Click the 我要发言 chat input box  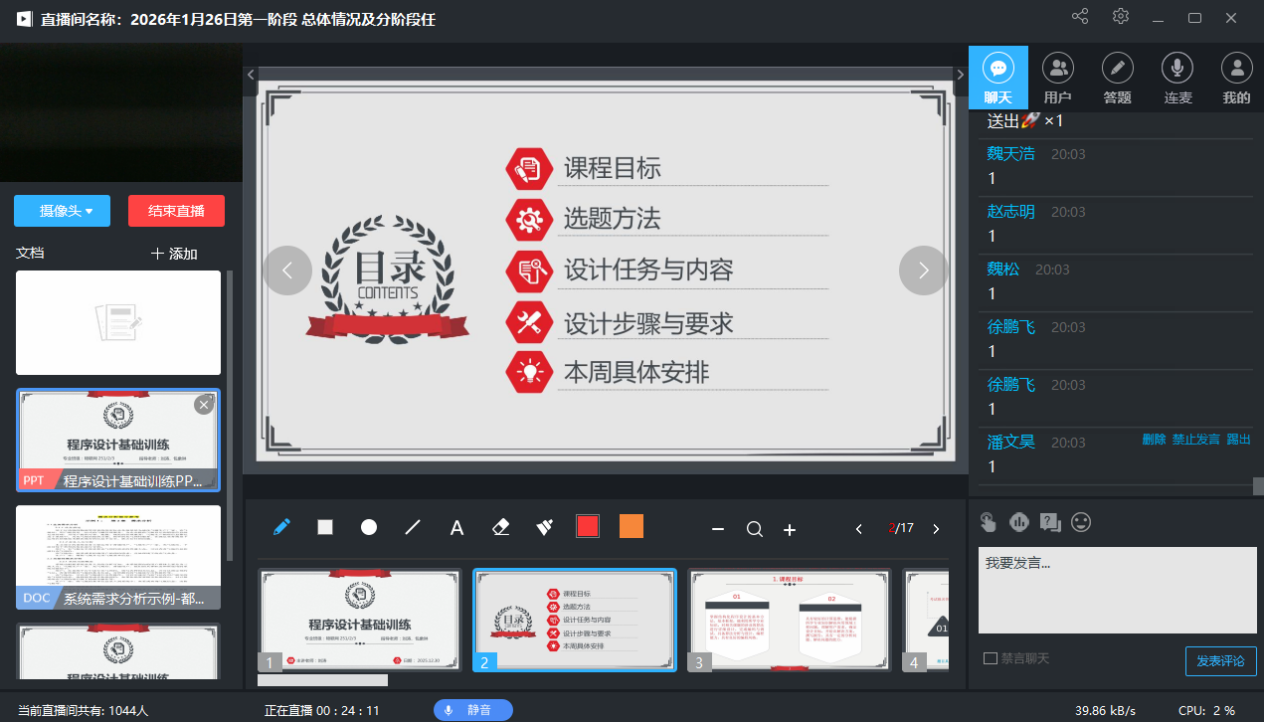(x=1117, y=590)
